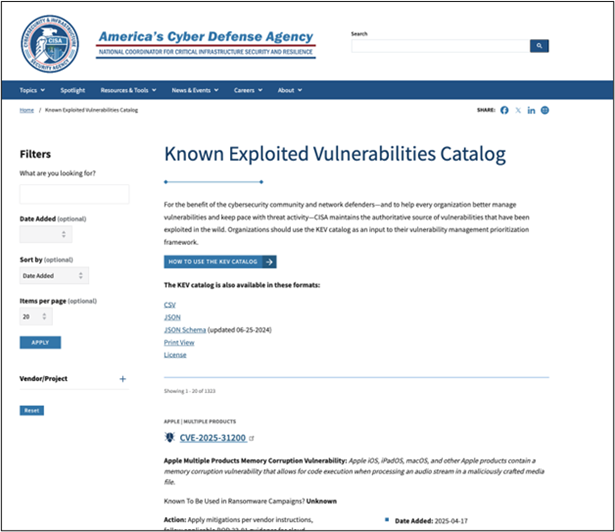Image resolution: width=615 pixels, height=532 pixels.
Task: Click arrow on How to Use KEV button
Action: (269, 262)
